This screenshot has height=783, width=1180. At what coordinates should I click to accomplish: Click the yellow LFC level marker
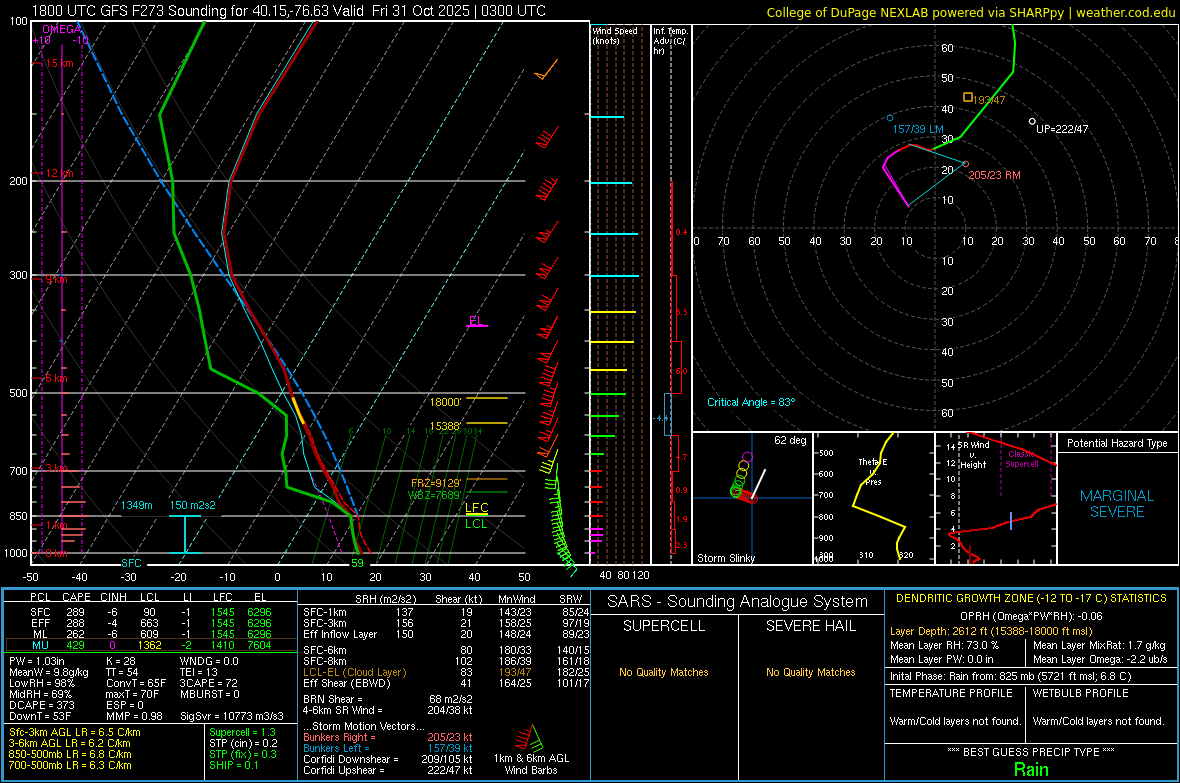[x=477, y=508]
